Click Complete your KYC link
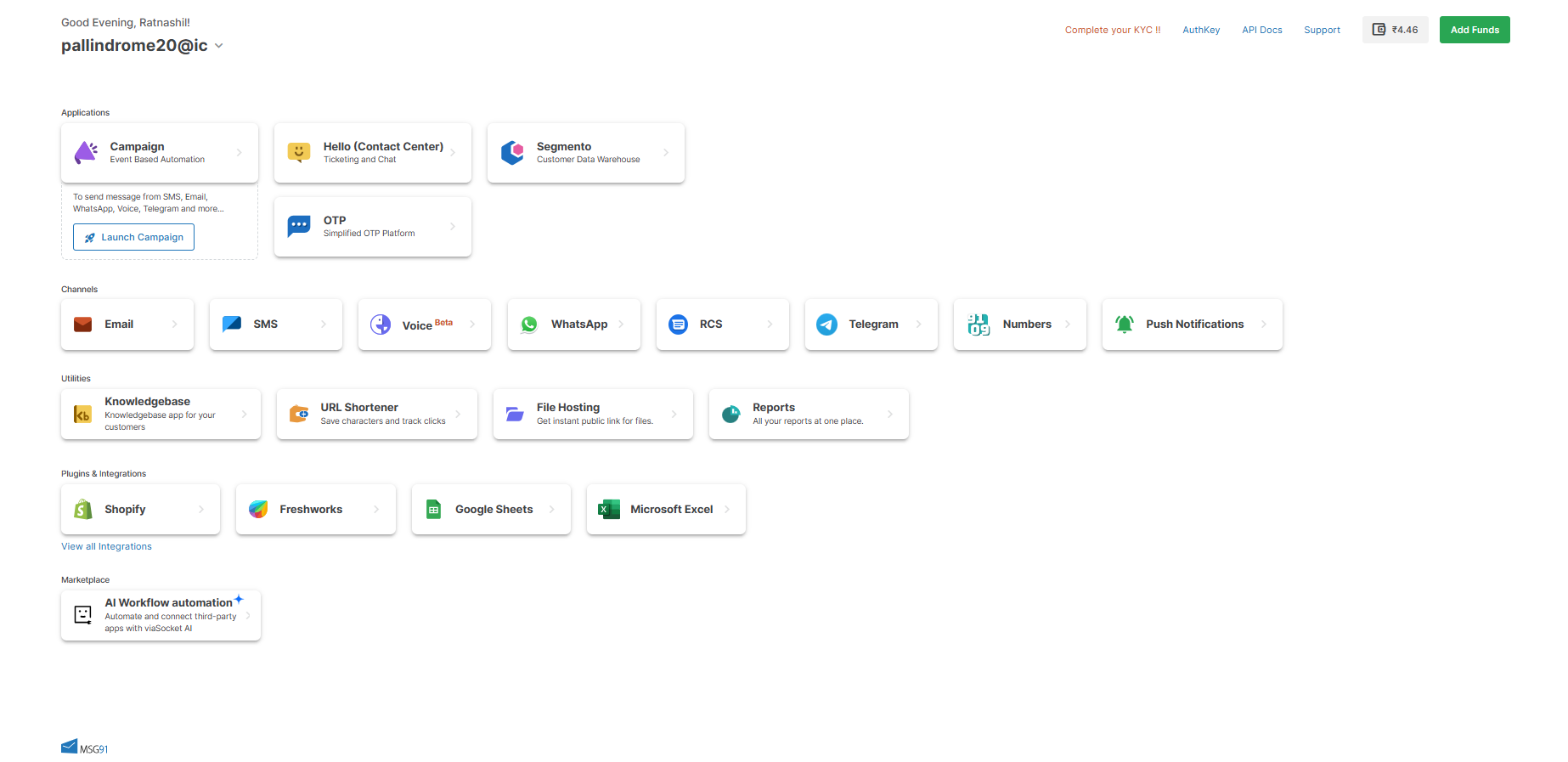Image resolution: width=1568 pixels, height=762 pixels. coord(1113,30)
